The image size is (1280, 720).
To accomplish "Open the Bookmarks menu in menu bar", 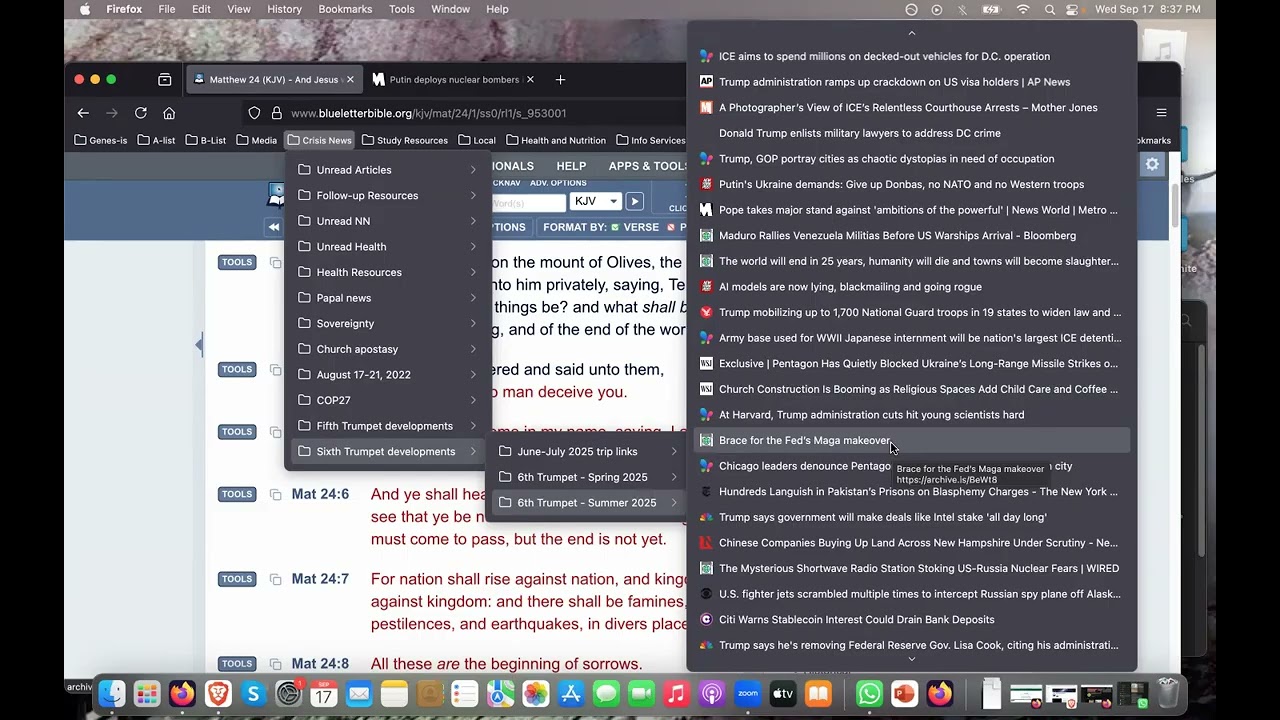I will 345,9.
